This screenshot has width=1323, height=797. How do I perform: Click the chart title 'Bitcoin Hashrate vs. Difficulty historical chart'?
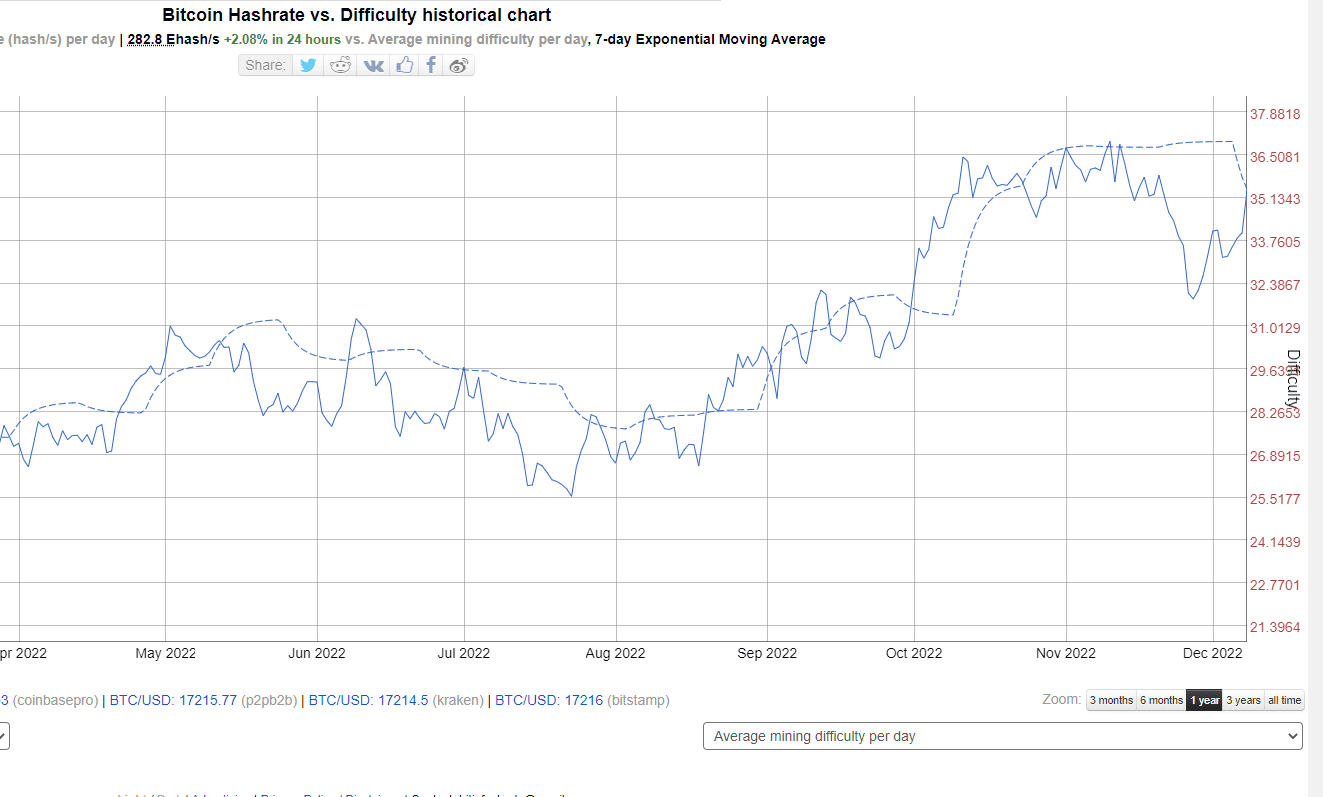tap(357, 15)
